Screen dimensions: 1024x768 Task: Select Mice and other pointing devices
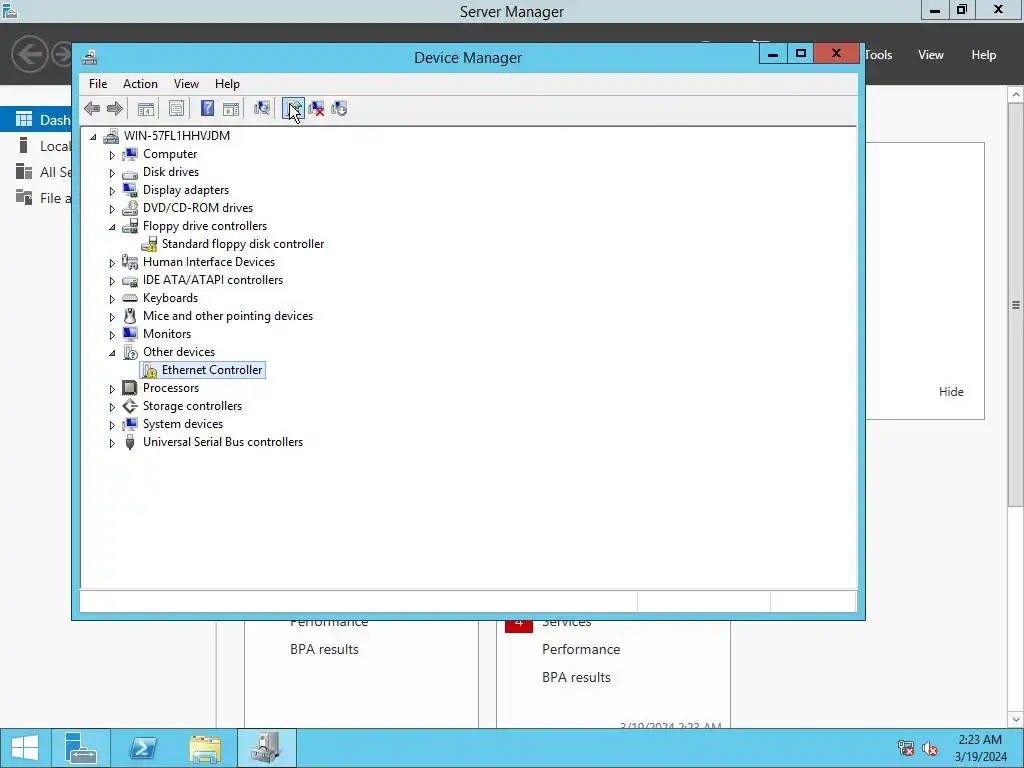pyautogui.click(x=227, y=315)
